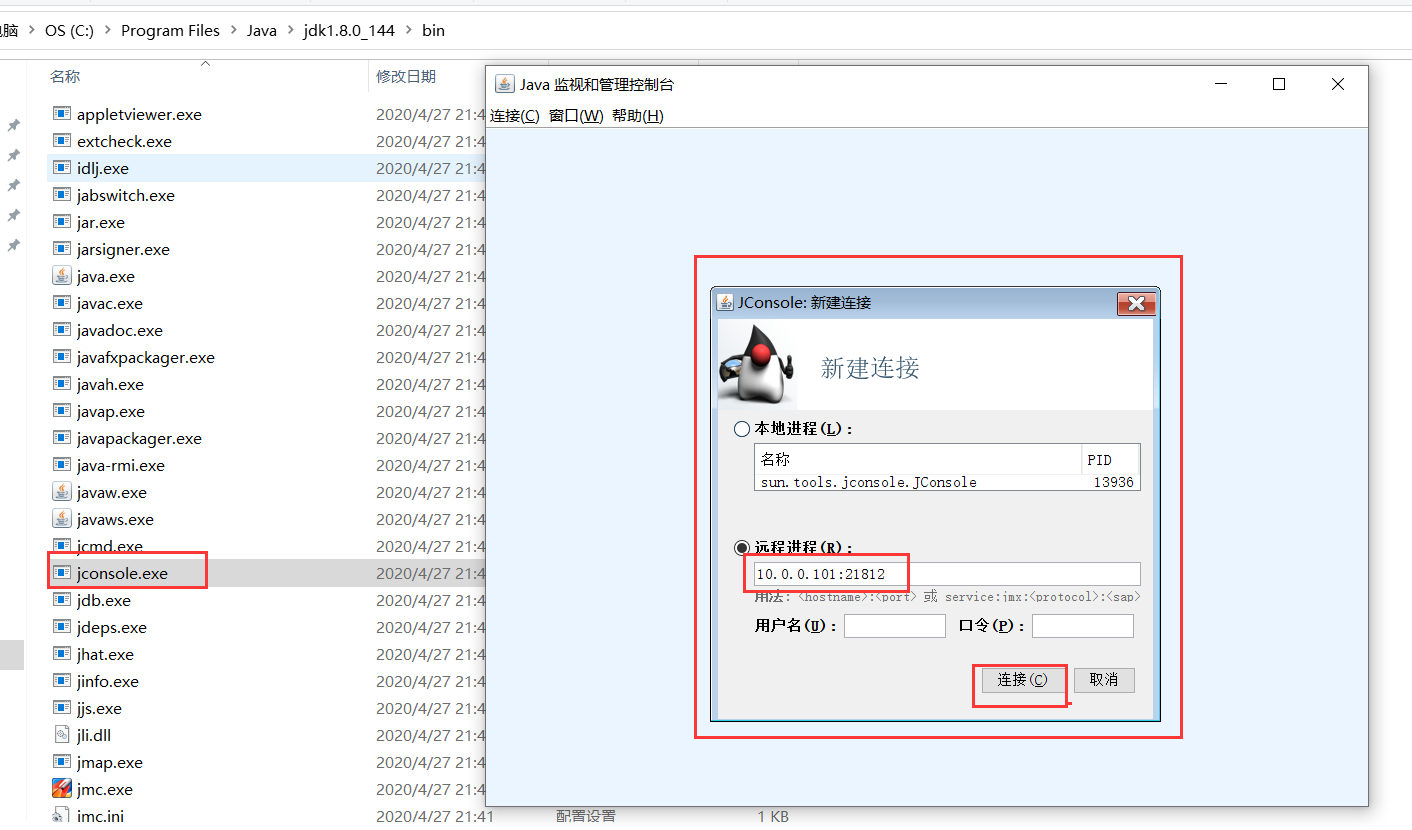1412x830 pixels.
Task: Expand breadcrumb arrow after OS (C:)
Action: pos(108,31)
